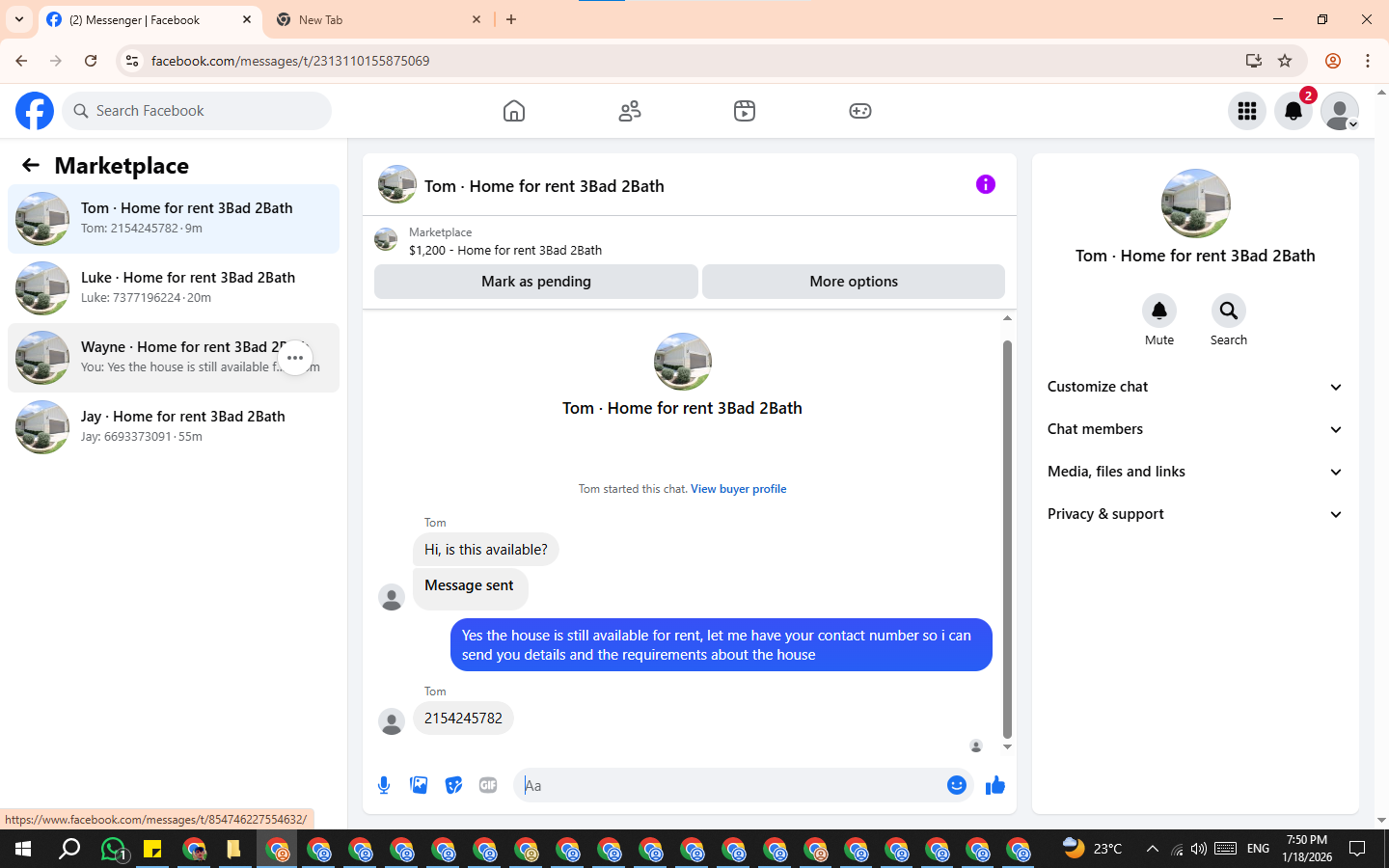Image resolution: width=1389 pixels, height=868 pixels.
Task: Click the More options button
Action: pyautogui.click(x=854, y=282)
